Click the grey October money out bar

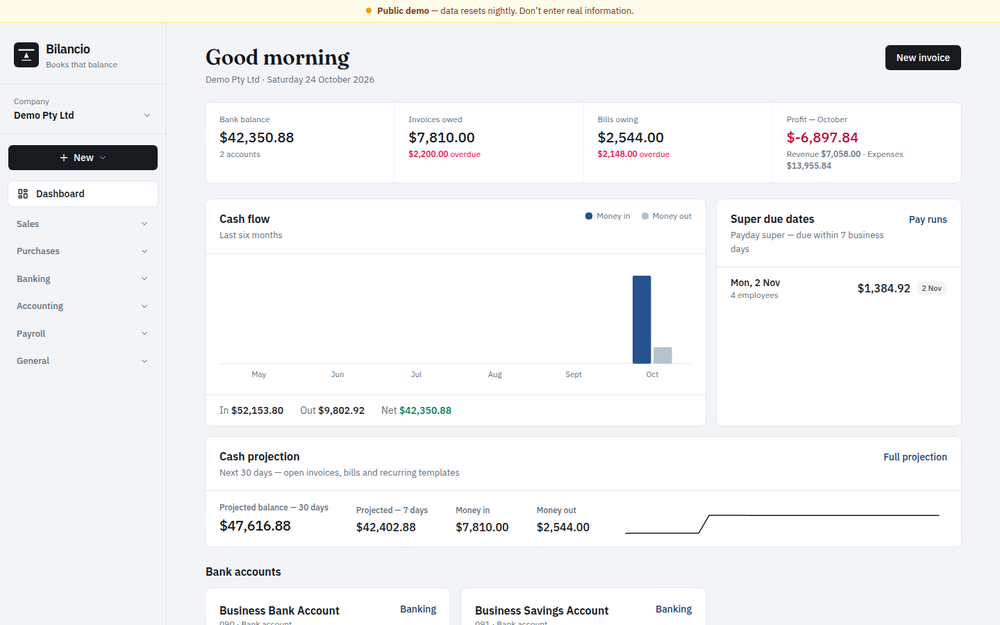coord(663,355)
